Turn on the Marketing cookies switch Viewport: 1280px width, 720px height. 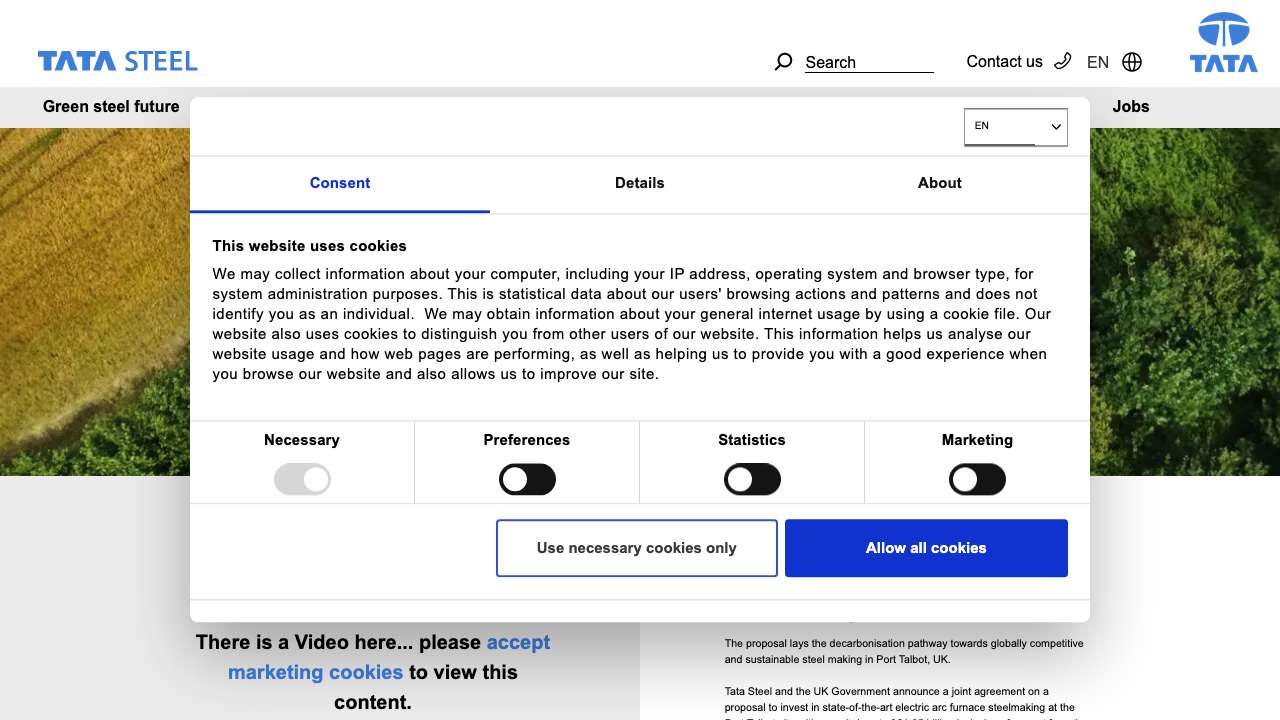tap(977, 480)
